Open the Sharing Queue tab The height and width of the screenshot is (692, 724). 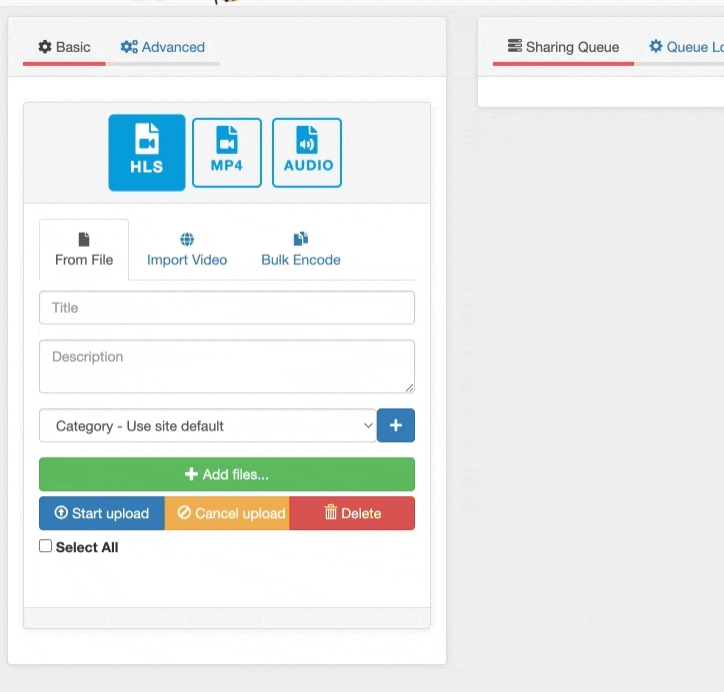[x=563, y=47]
